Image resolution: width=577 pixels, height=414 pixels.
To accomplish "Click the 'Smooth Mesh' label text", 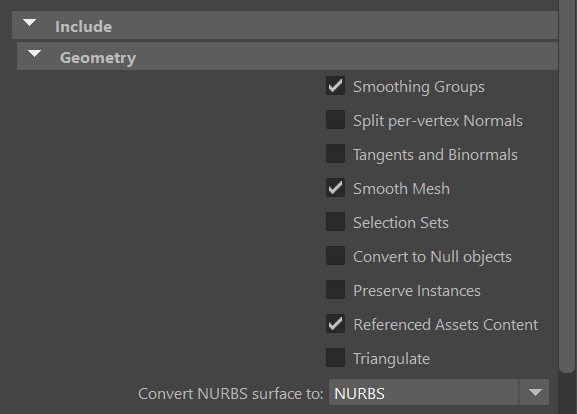I will click(401, 189).
